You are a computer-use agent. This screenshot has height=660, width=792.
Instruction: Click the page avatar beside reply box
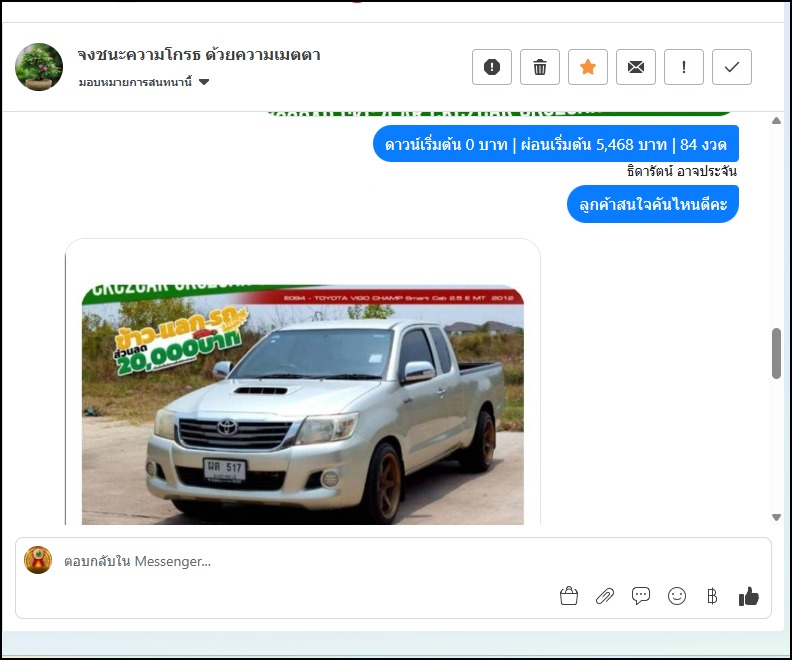click(38, 560)
